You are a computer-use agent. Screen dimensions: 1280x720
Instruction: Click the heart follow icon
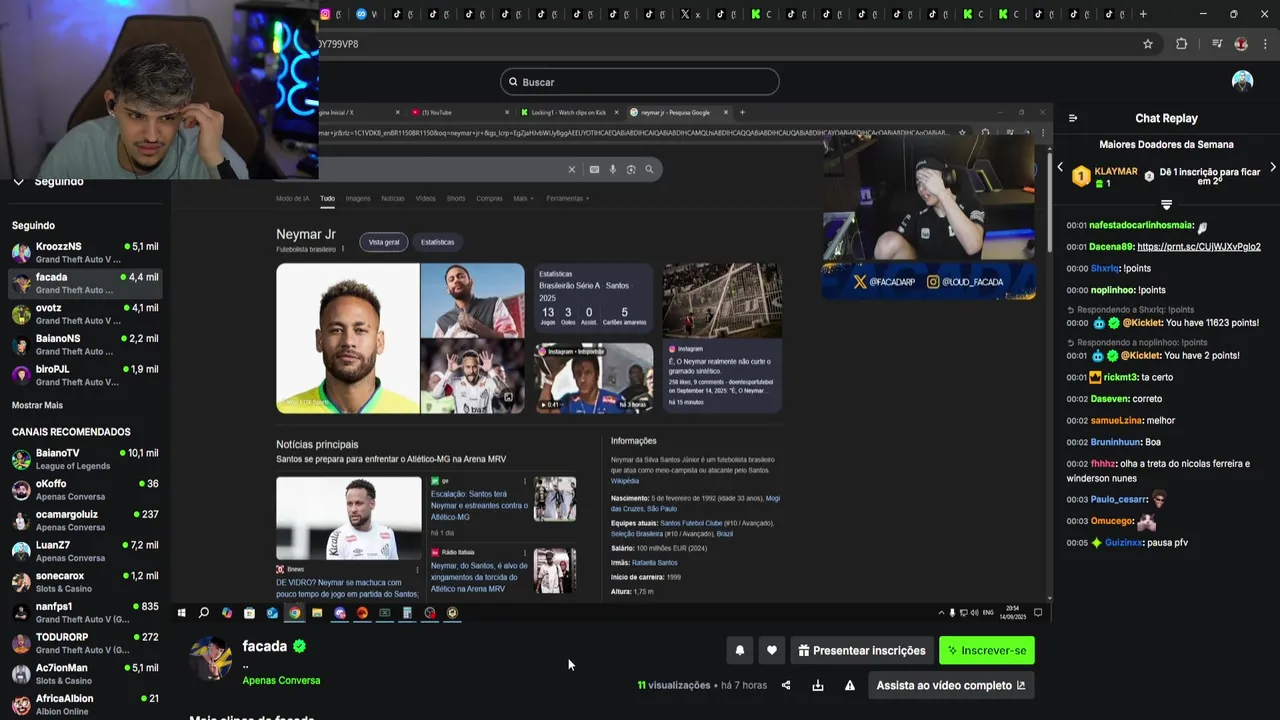click(772, 650)
